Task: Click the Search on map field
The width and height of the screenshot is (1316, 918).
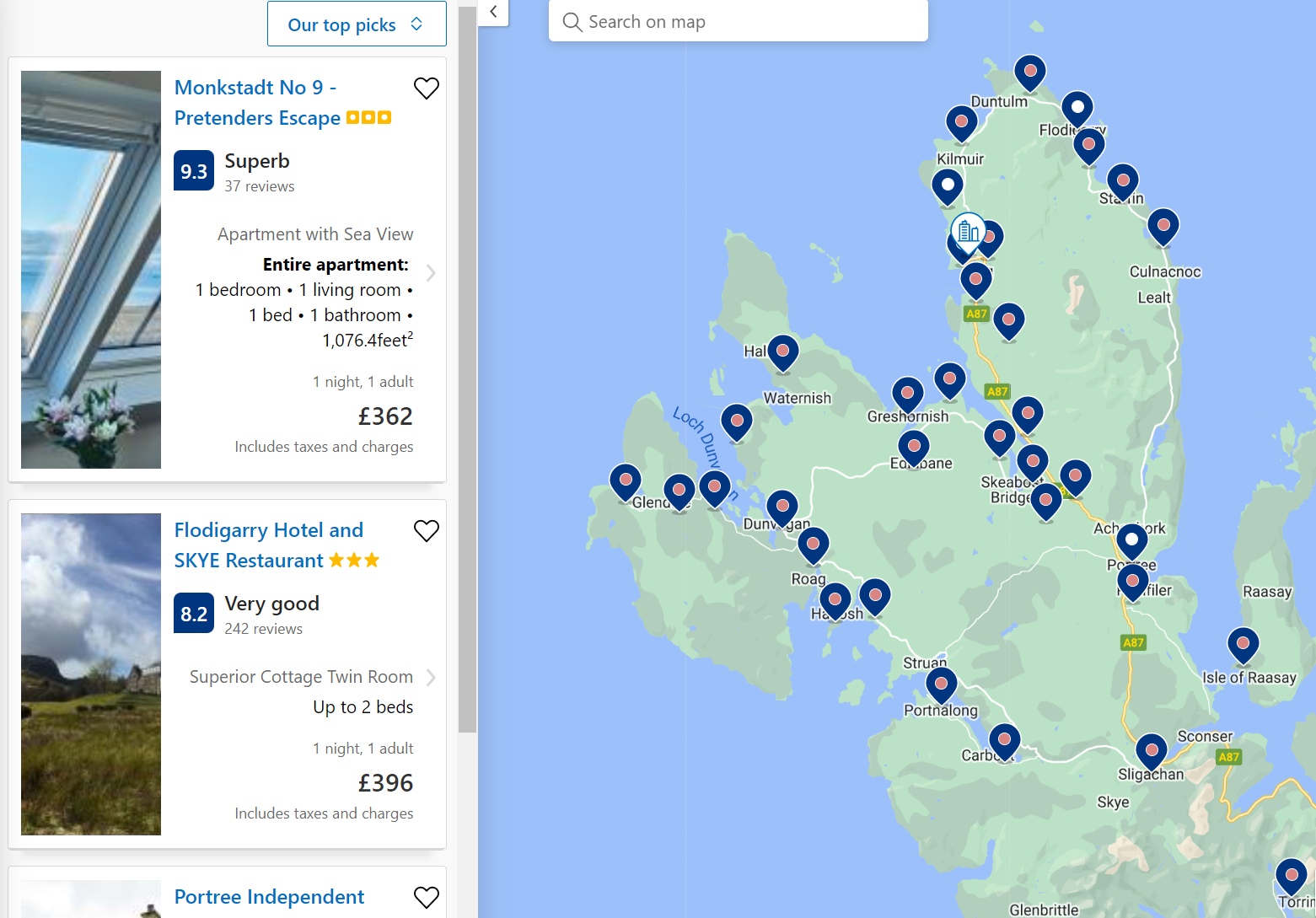Action: click(750, 22)
